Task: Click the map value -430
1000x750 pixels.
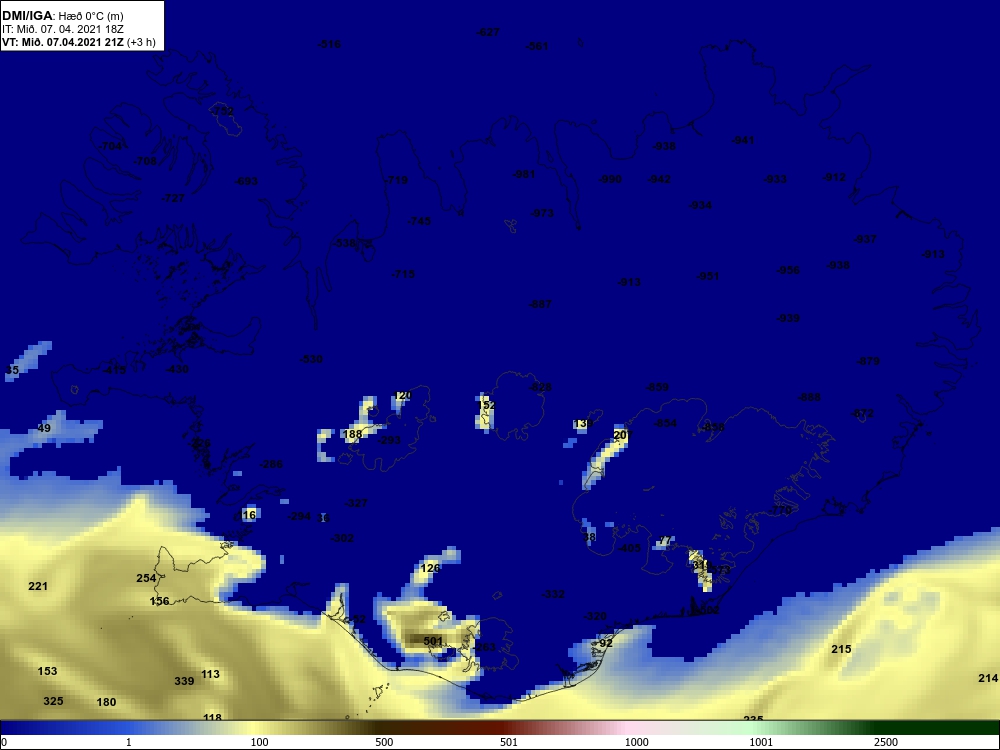Action: point(177,369)
